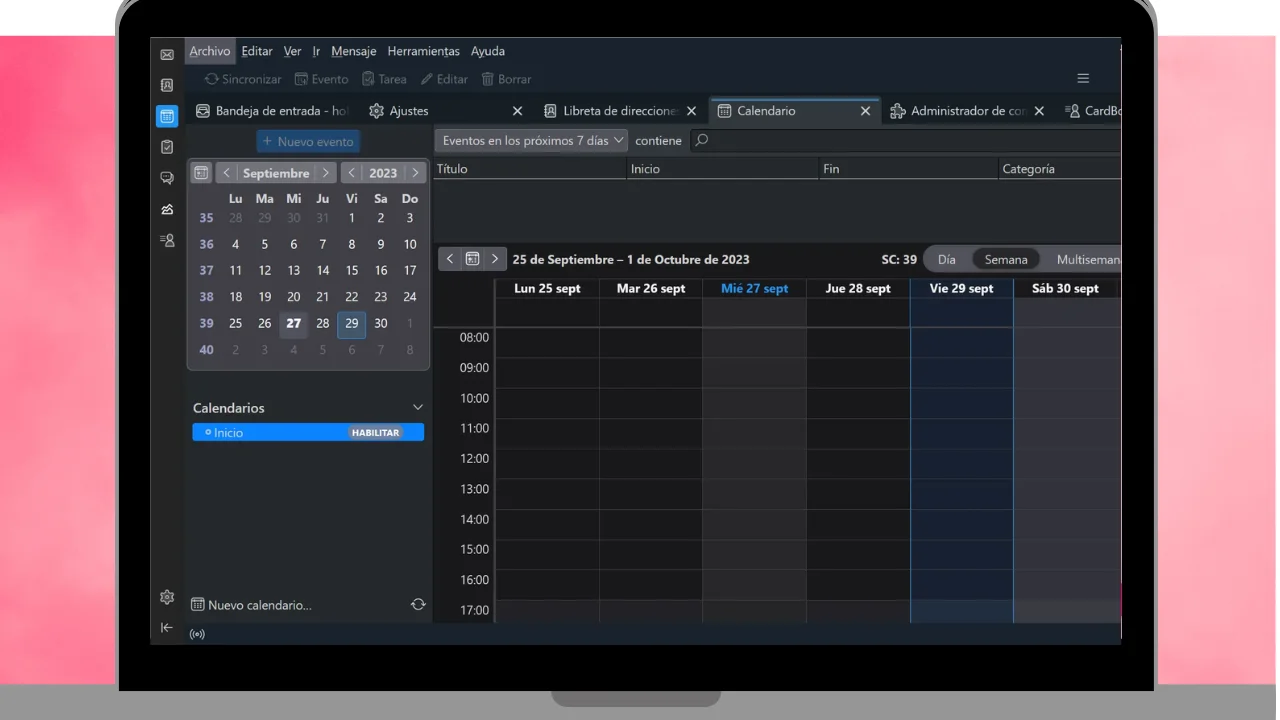Screen dimensions: 1280x720
Task: Click the mini-calendar today icon
Action: 201,173
